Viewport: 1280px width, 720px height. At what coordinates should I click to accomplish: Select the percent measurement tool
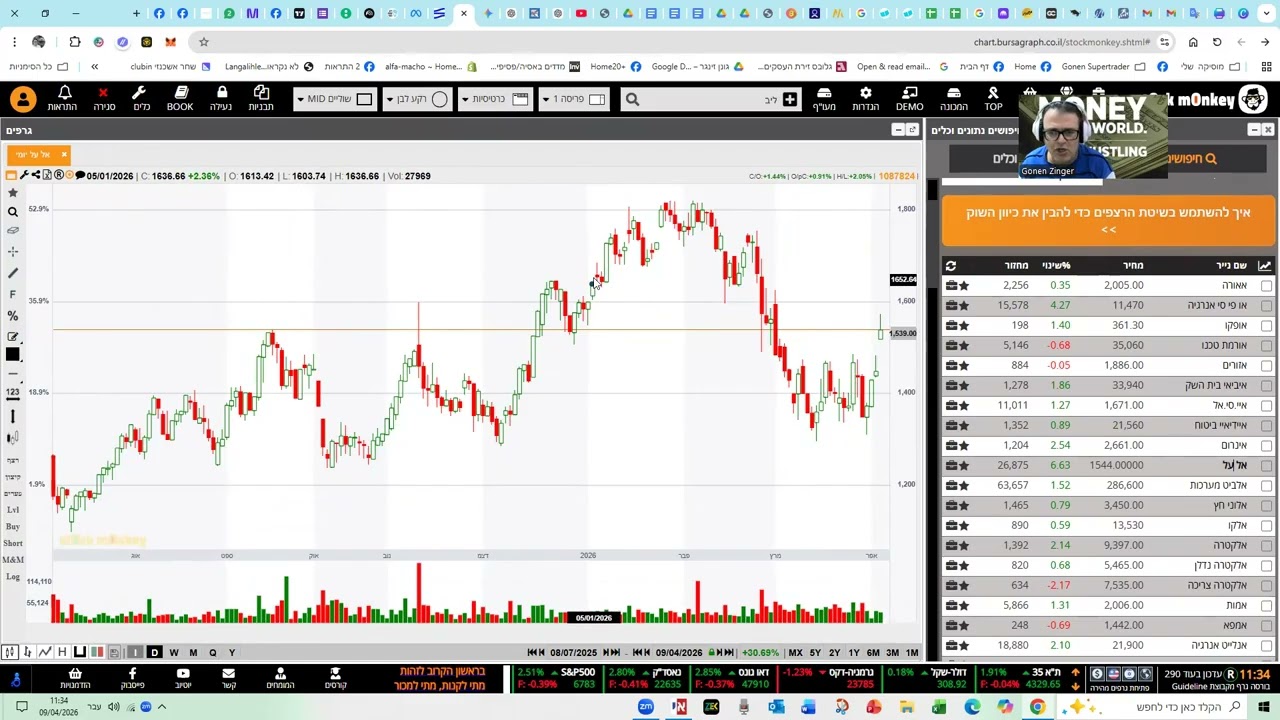coord(13,315)
